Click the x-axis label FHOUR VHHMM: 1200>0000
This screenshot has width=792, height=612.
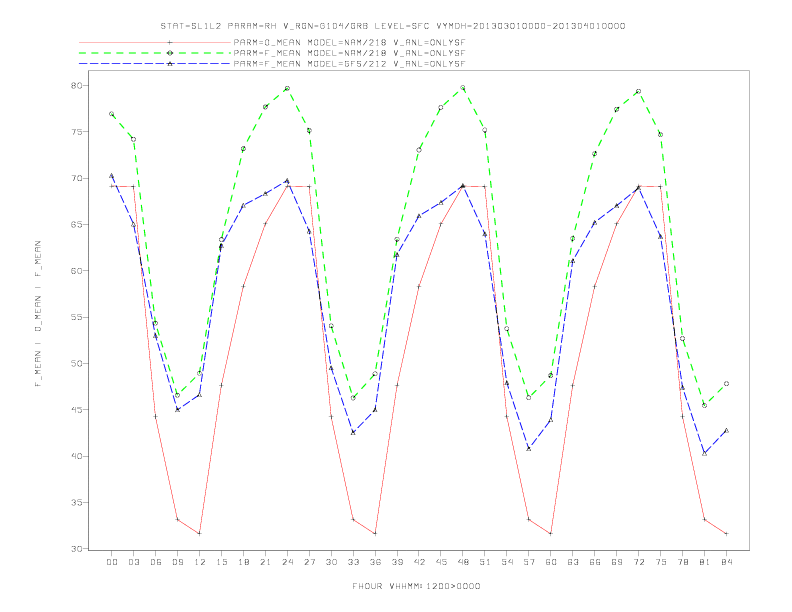coord(416,586)
